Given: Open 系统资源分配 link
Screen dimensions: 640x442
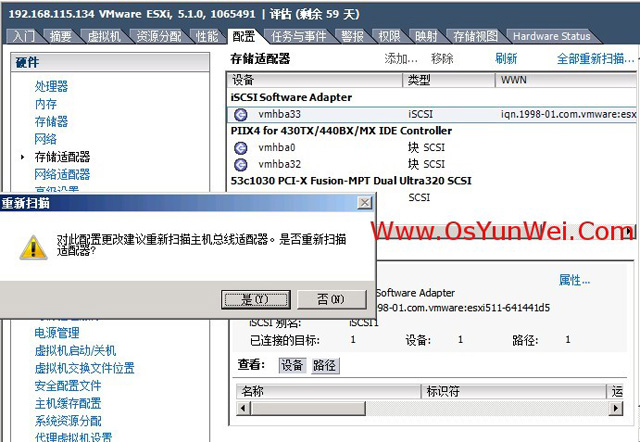Looking at the screenshot, I should (x=68, y=421).
